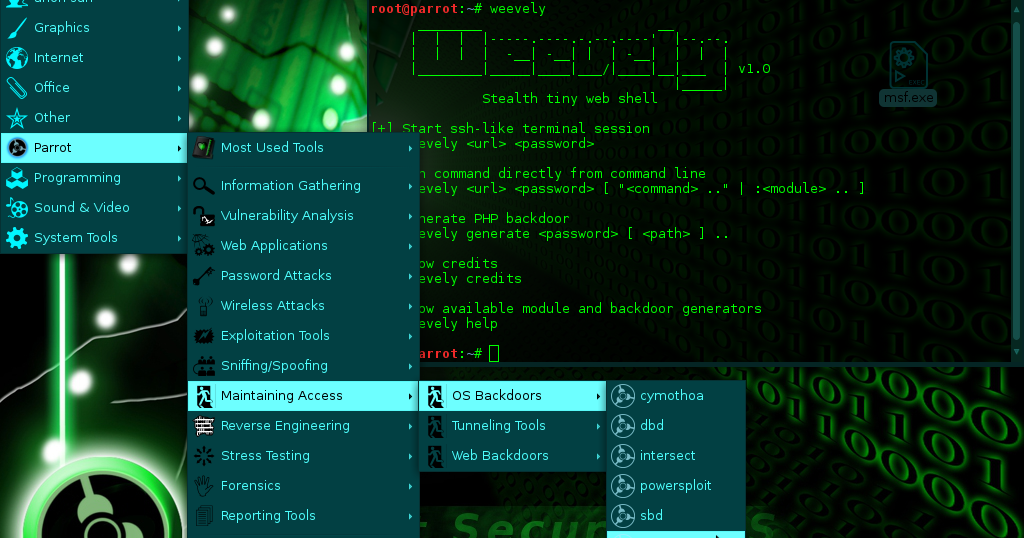The height and width of the screenshot is (538, 1024).
Task: Expand the Tunneling Tools submenu arrow
Action: pyautogui.click(x=598, y=426)
